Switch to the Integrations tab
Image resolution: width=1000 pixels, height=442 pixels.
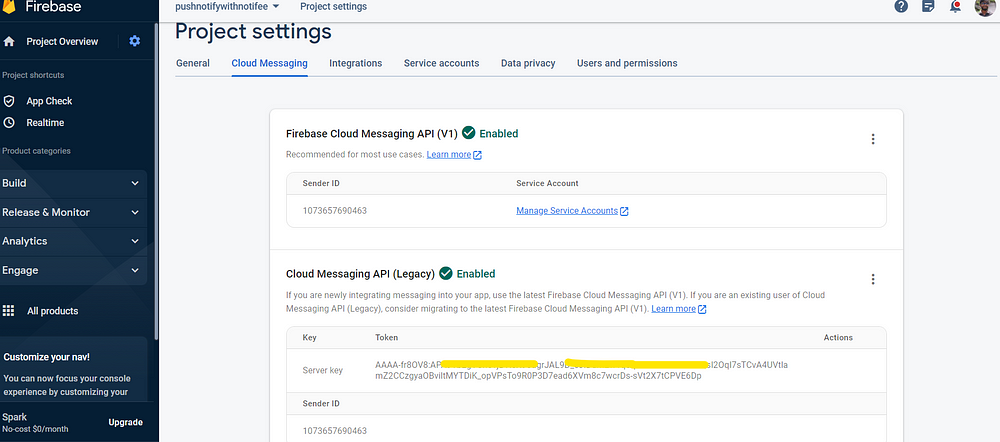click(x=355, y=64)
